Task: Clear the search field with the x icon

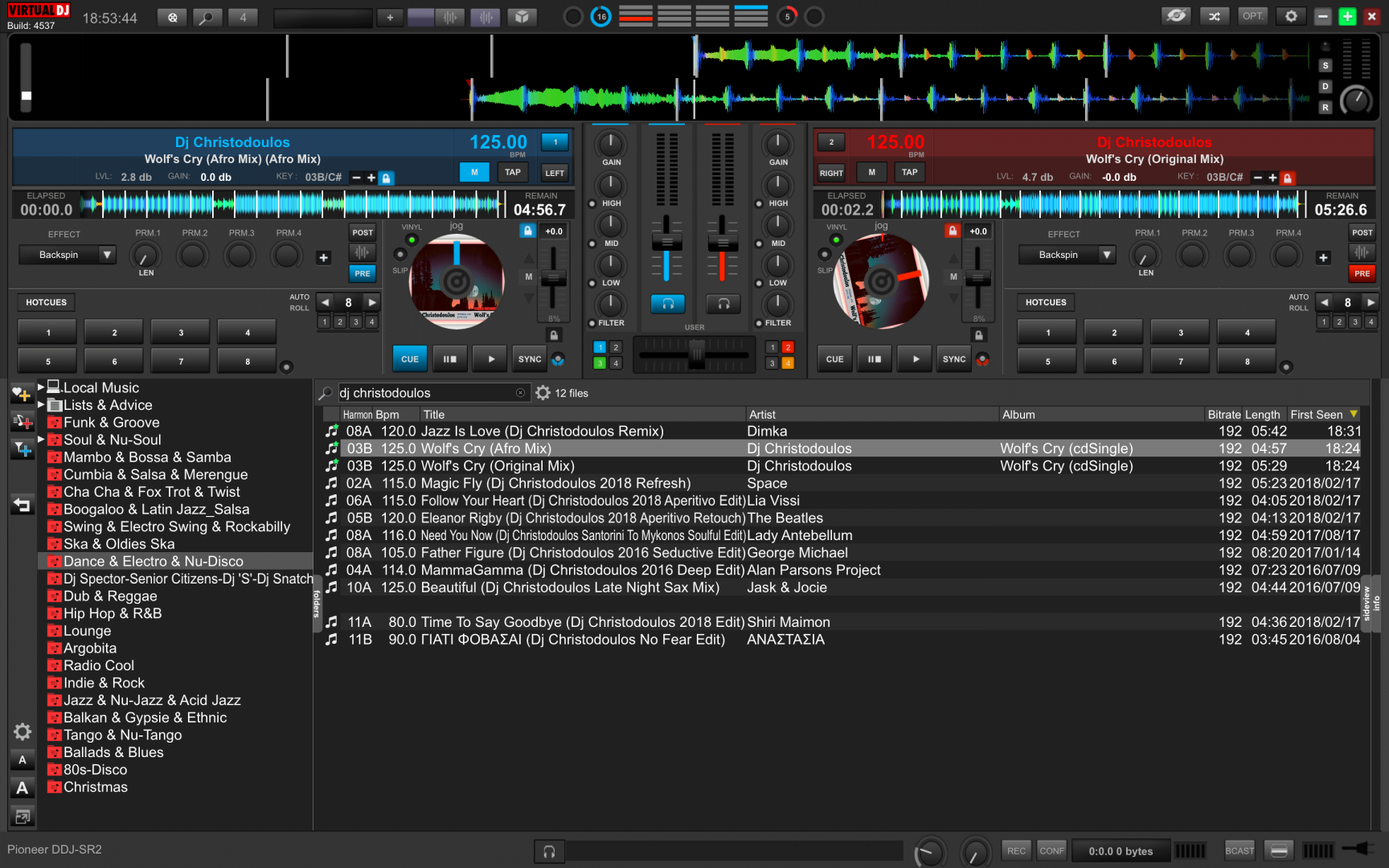Action: pos(520,393)
